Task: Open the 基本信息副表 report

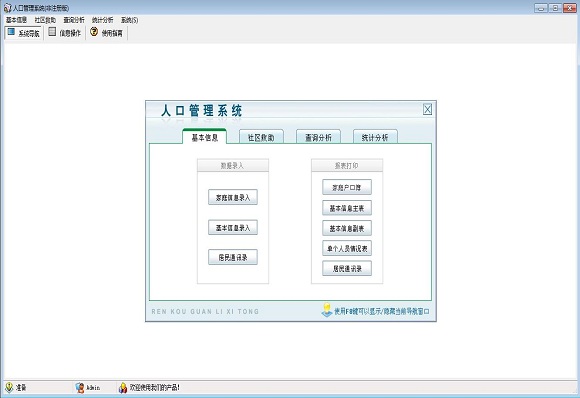Action: point(347,228)
